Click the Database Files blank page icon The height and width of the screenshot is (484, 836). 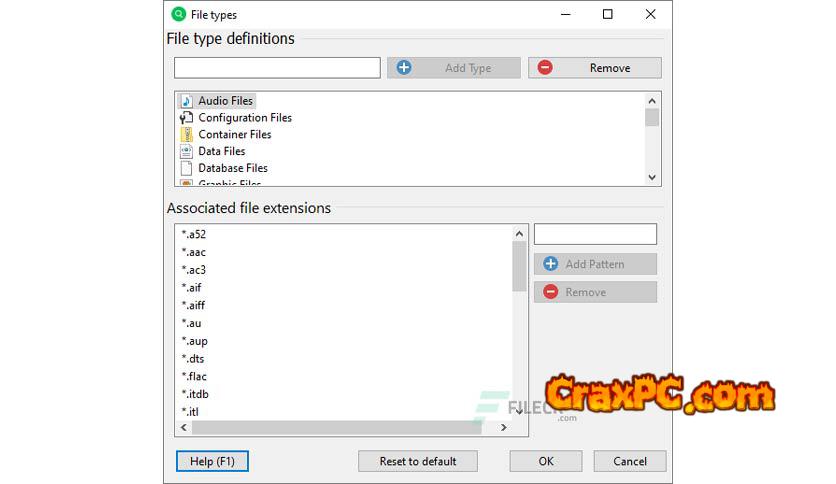(x=186, y=168)
